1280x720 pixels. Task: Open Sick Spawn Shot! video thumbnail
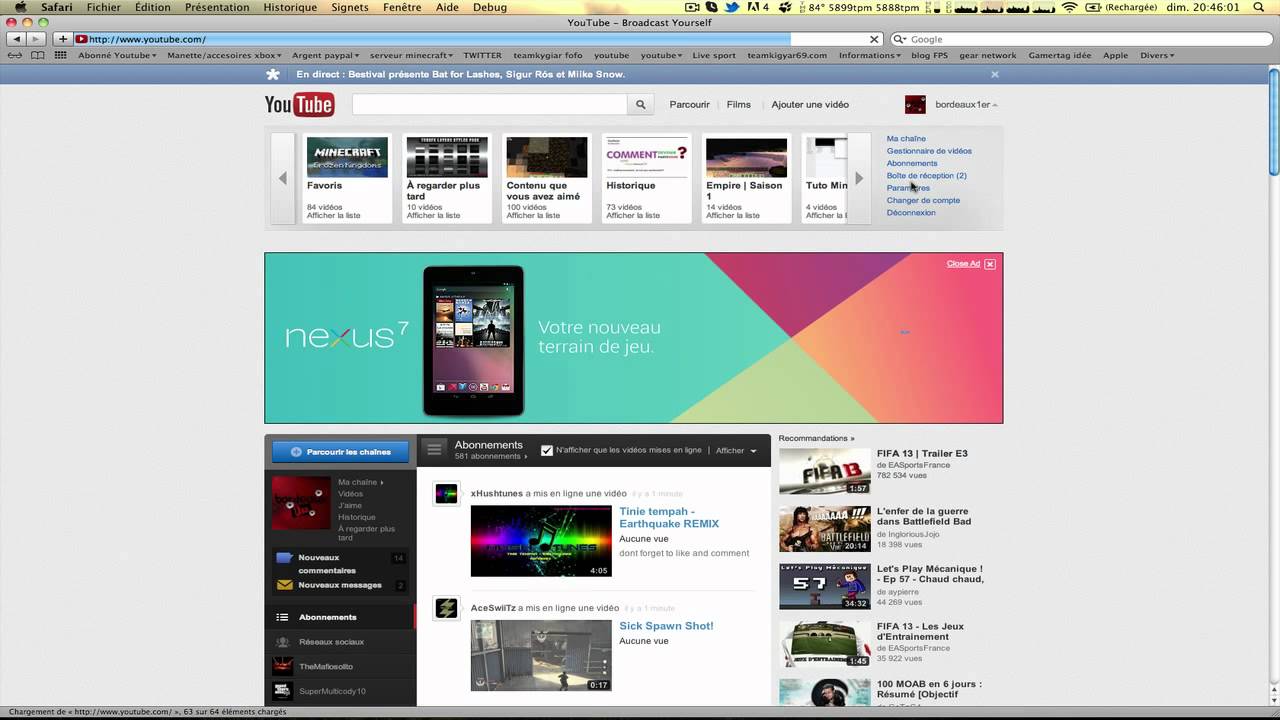(541, 655)
